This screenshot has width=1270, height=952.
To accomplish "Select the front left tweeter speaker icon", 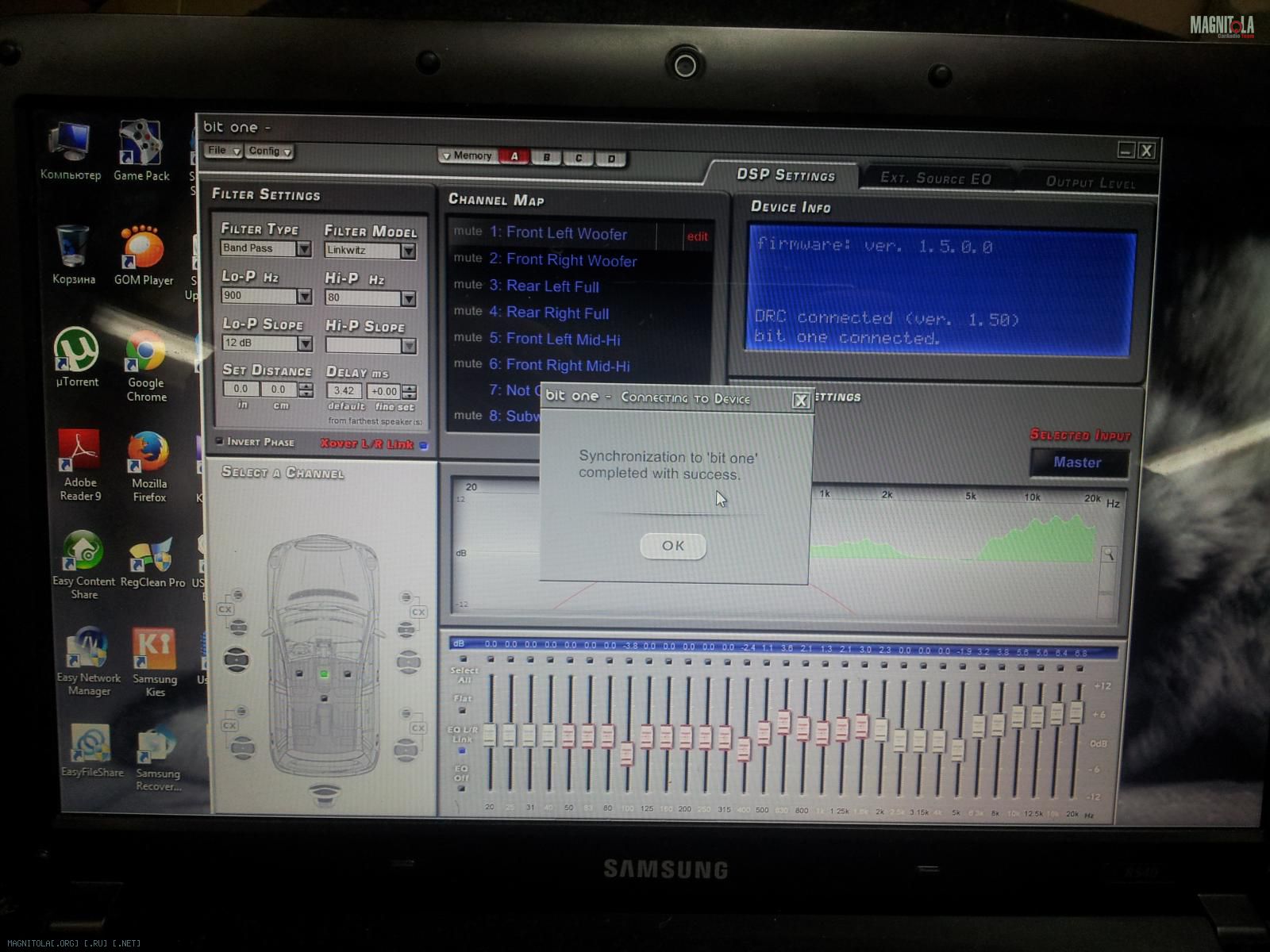I will click(237, 596).
